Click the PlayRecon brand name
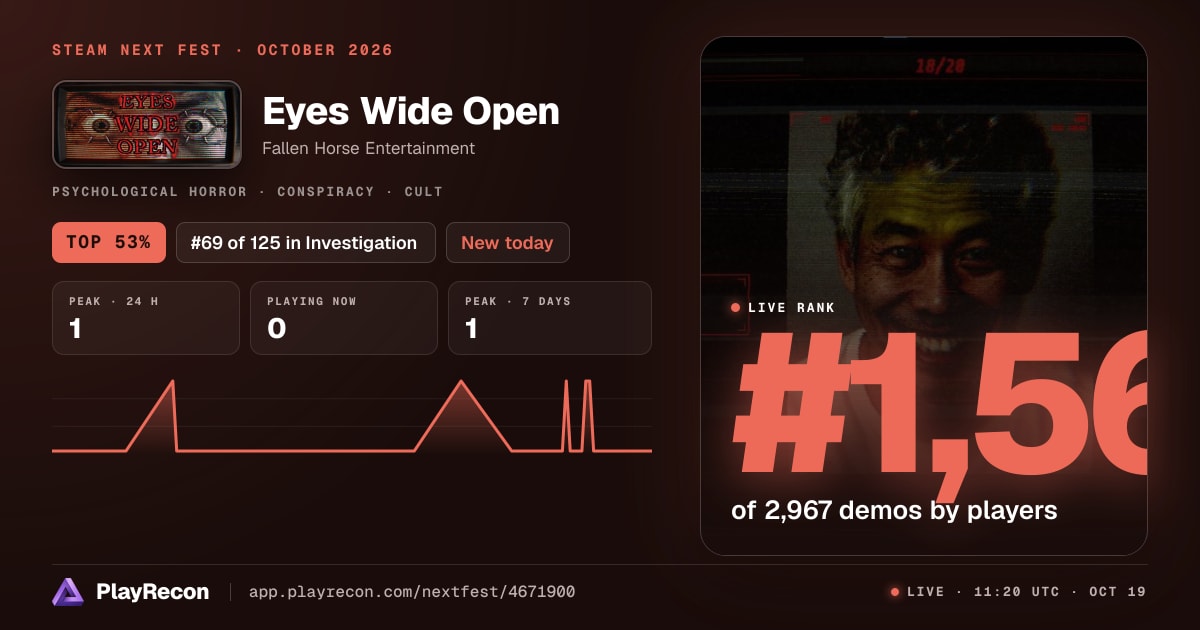Image resolution: width=1200 pixels, height=630 pixels. pos(153,592)
